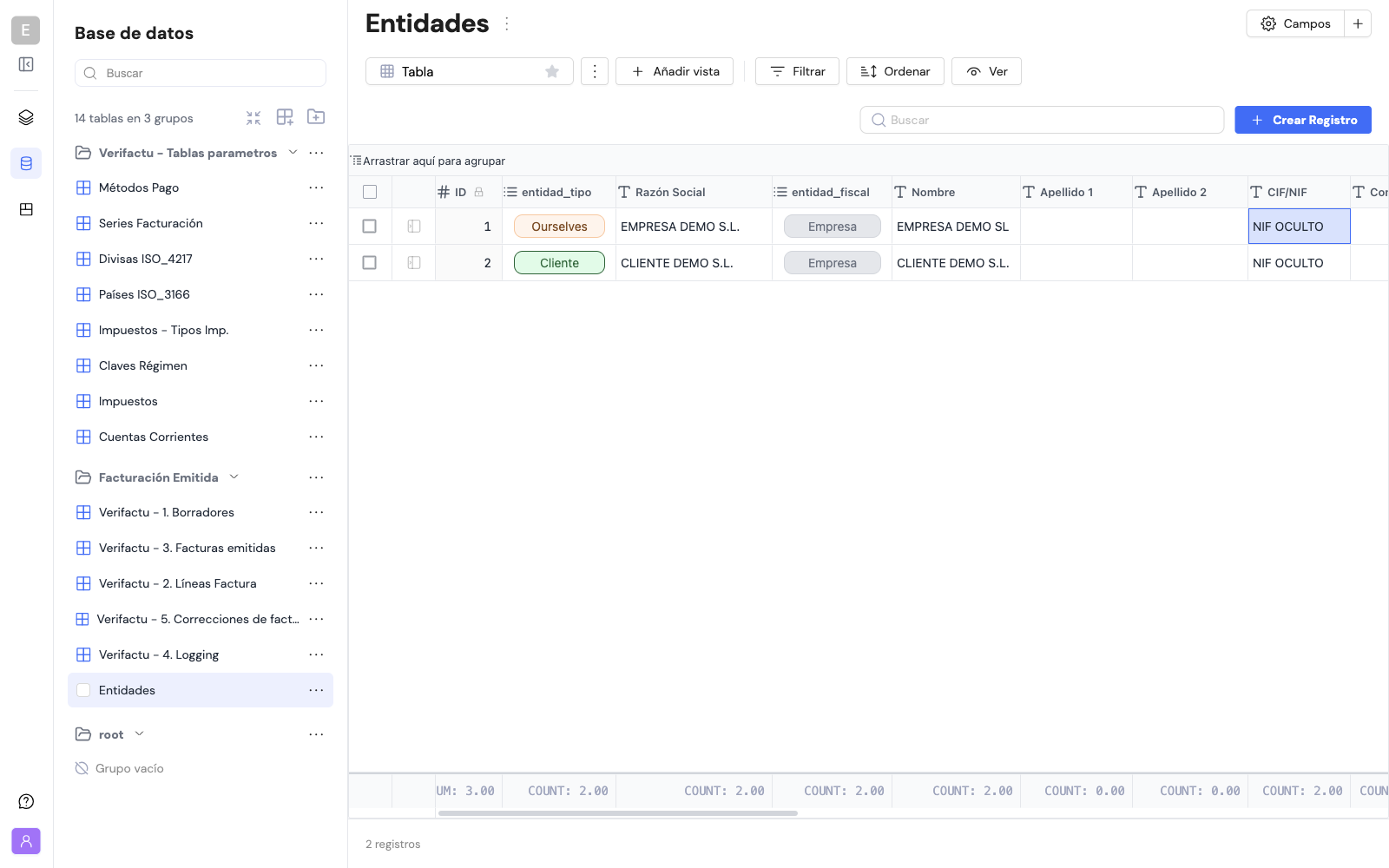Open the layers stack icon in left rail
Screen dimensions: 1389x868
coord(26,117)
